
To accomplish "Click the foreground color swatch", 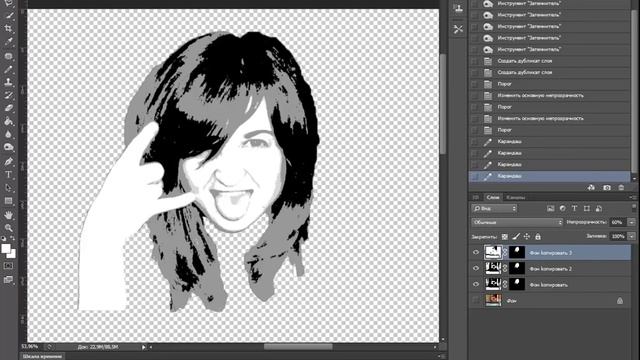I will tap(6, 249).
